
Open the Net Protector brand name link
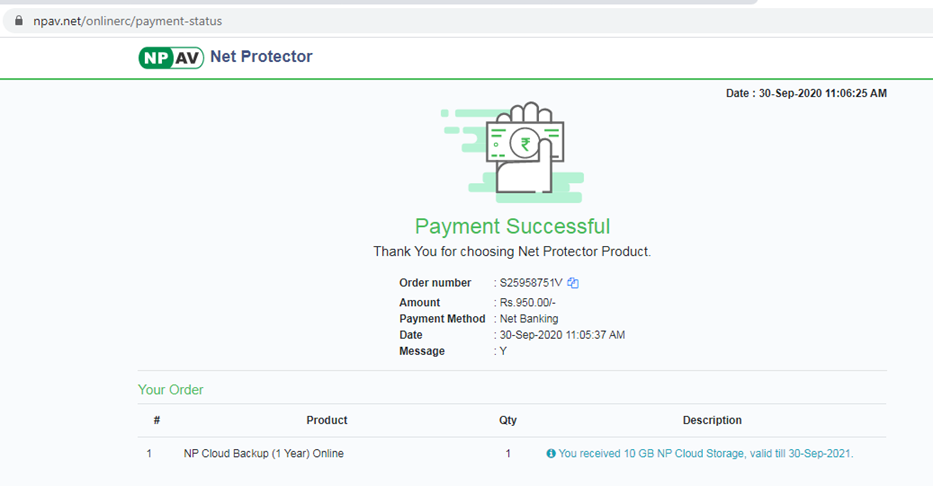(x=261, y=57)
